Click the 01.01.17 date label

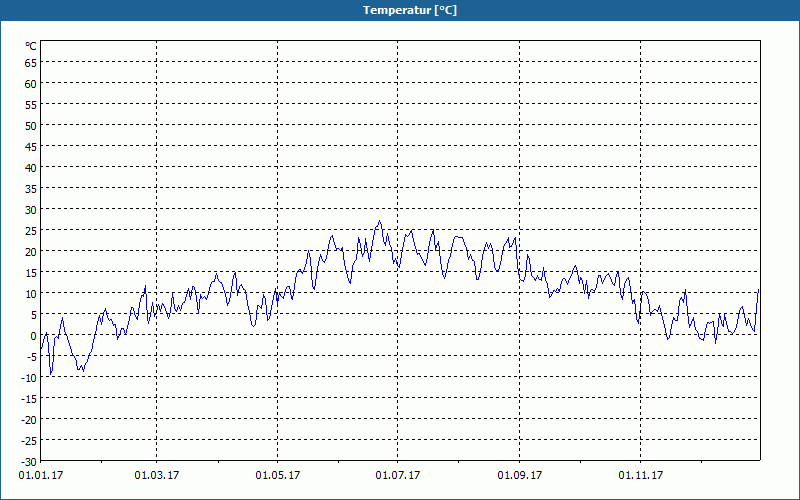point(41,476)
